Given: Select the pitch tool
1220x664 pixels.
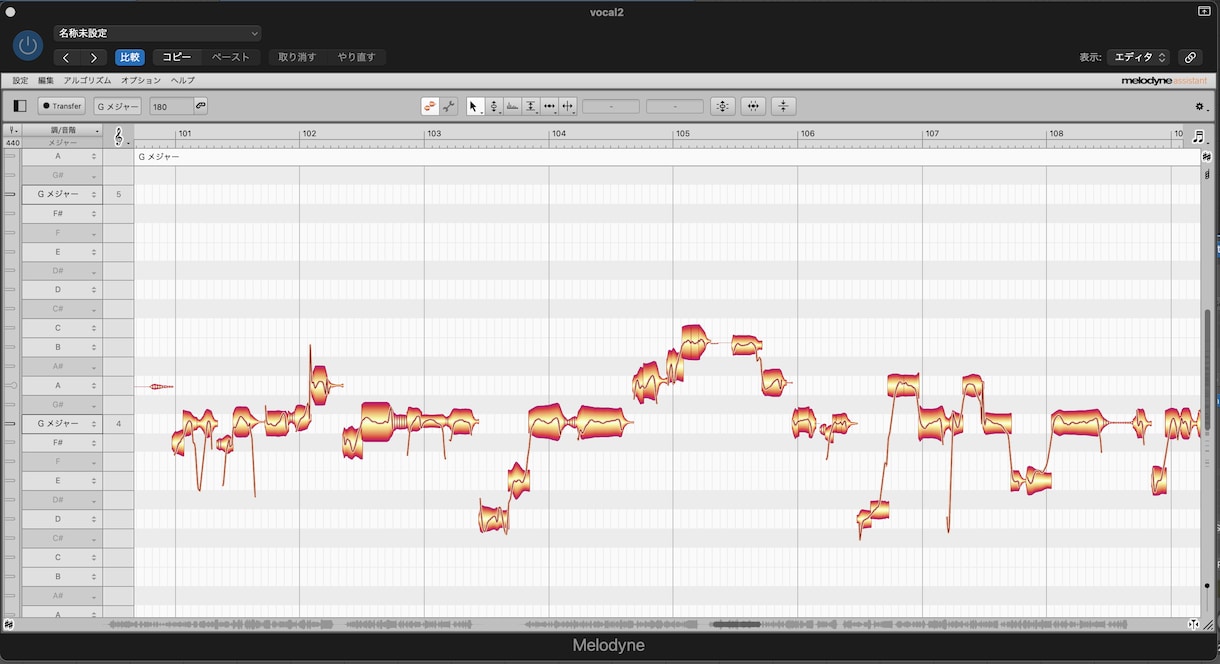Looking at the screenshot, I should (494, 105).
